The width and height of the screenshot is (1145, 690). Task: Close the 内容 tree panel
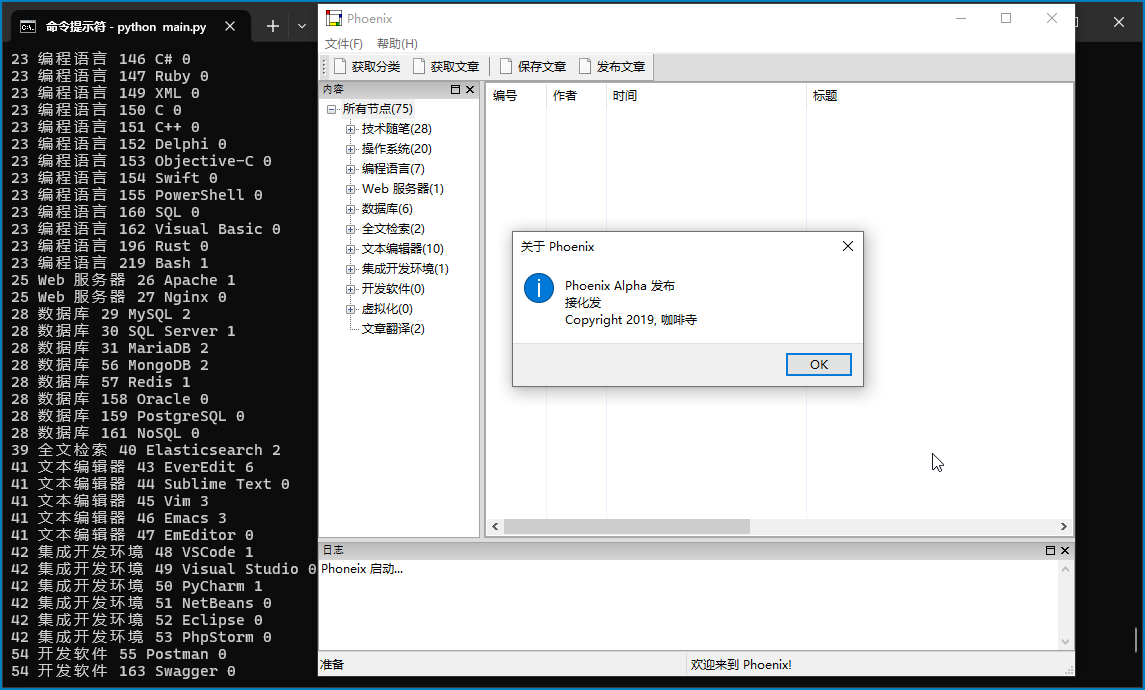point(471,90)
